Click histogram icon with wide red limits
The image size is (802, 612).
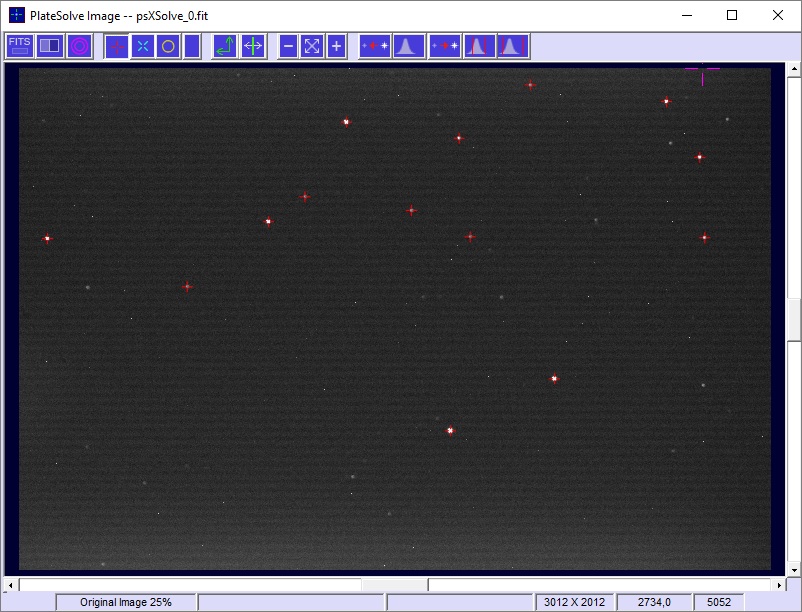pyautogui.click(x=513, y=46)
